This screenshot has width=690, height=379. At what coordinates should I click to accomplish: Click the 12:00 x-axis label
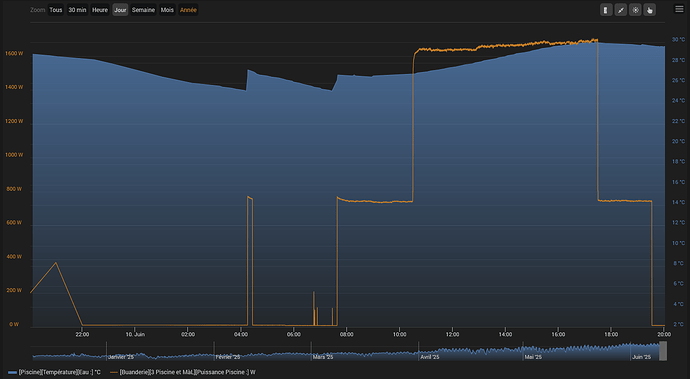click(452, 335)
